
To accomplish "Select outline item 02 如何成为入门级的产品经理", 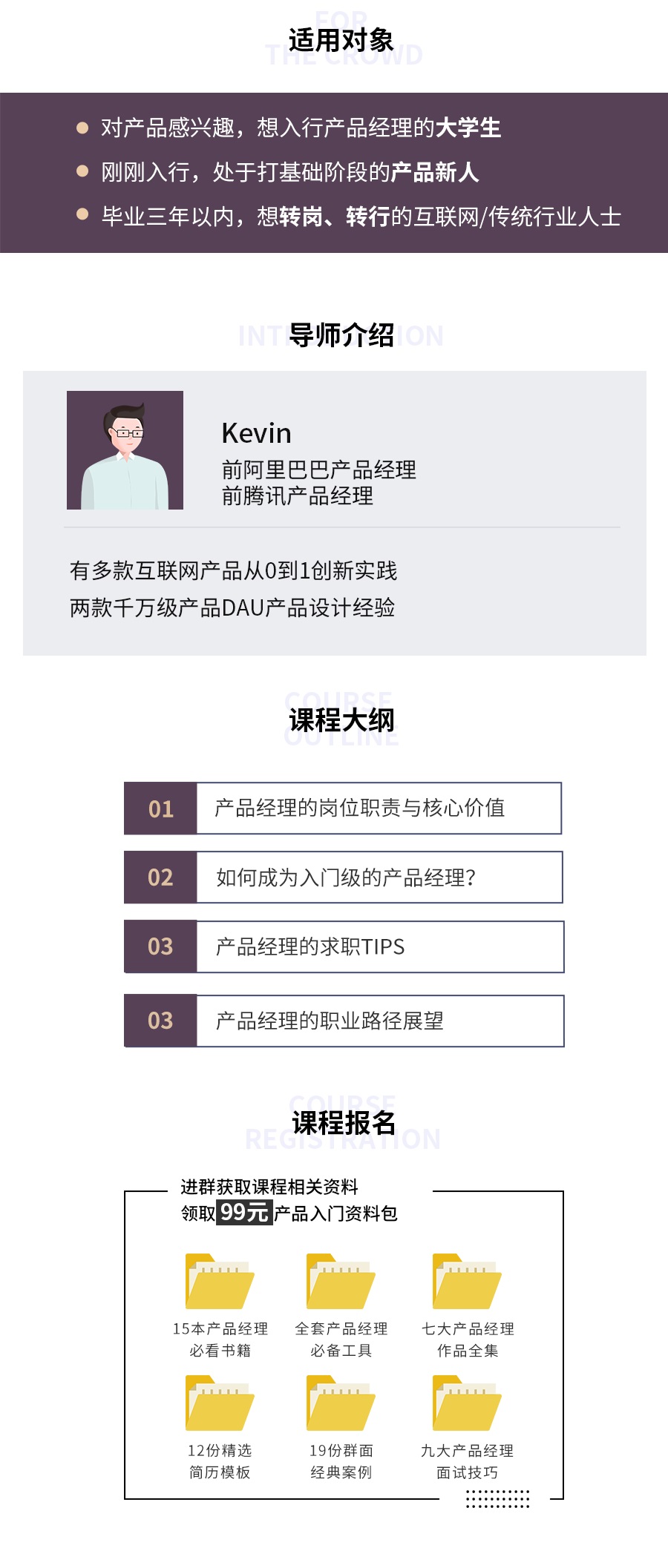I will [x=343, y=877].
